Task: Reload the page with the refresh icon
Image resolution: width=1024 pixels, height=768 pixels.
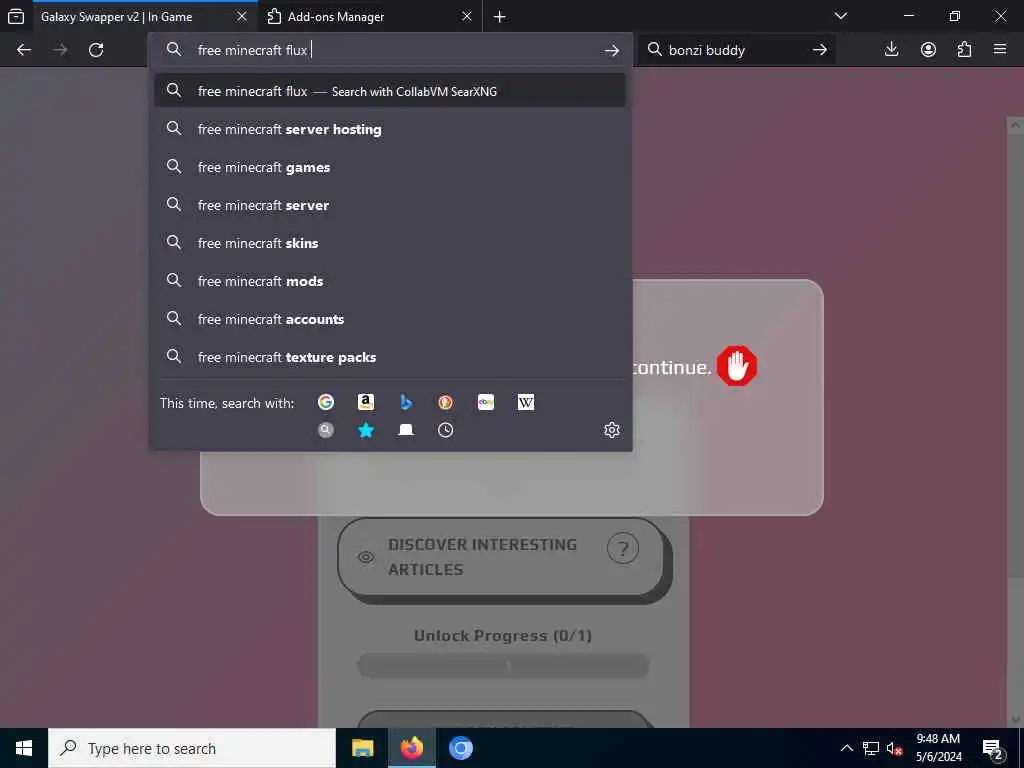Action: [x=96, y=50]
